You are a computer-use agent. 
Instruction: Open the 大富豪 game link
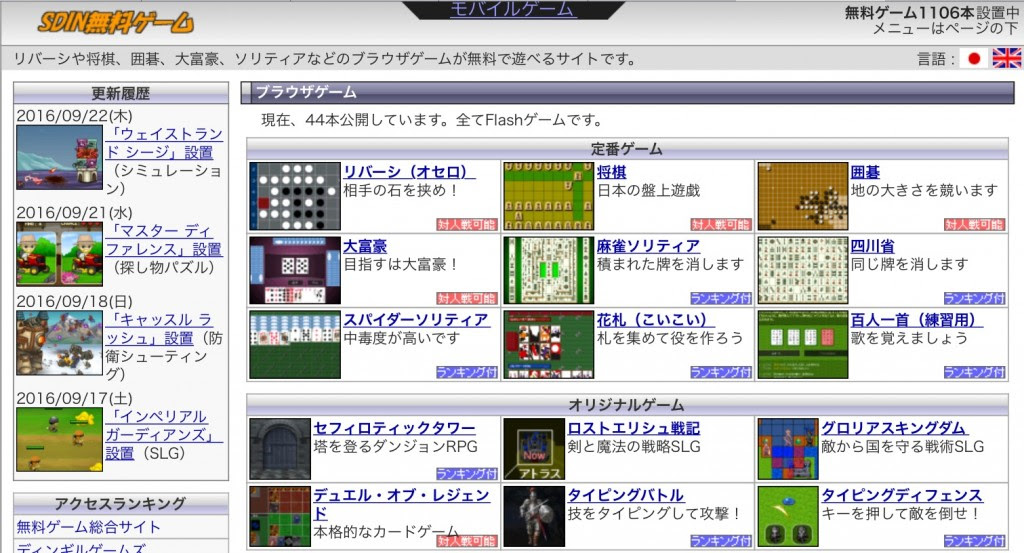[x=365, y=246]
